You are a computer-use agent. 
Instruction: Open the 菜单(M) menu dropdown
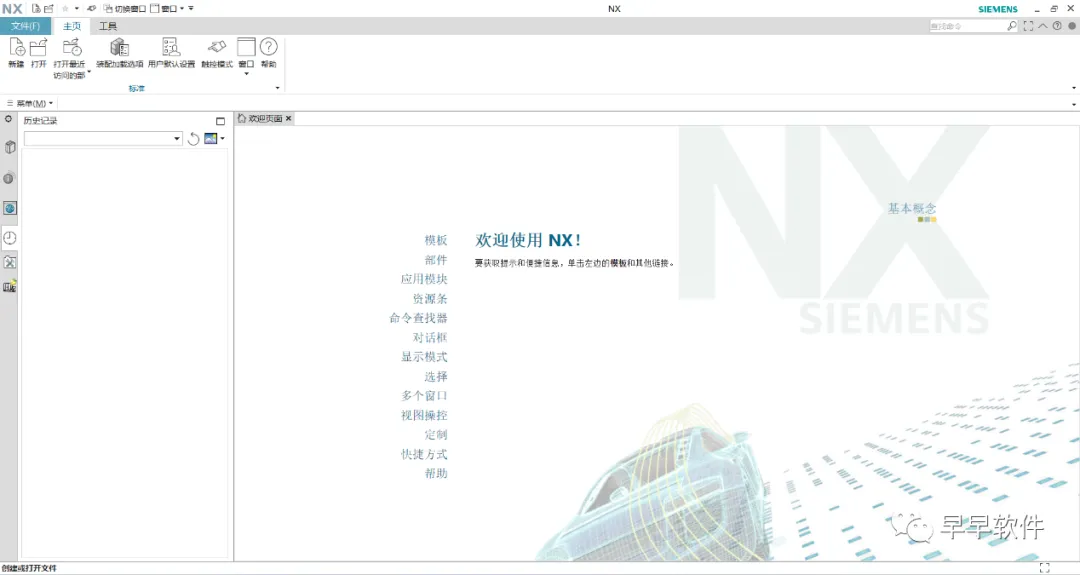coord(30,103)
